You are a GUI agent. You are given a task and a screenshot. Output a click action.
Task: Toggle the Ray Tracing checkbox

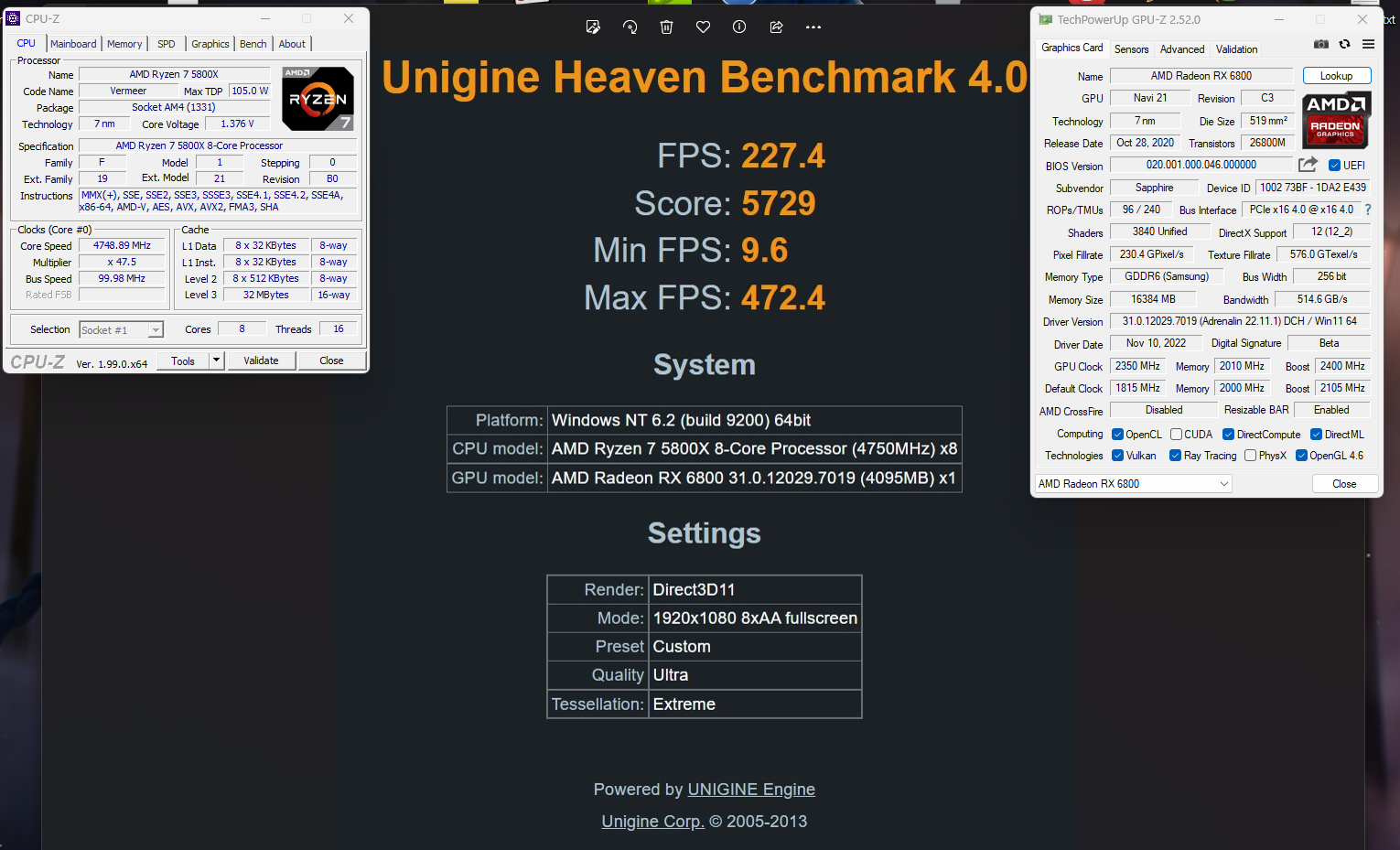1175,456
